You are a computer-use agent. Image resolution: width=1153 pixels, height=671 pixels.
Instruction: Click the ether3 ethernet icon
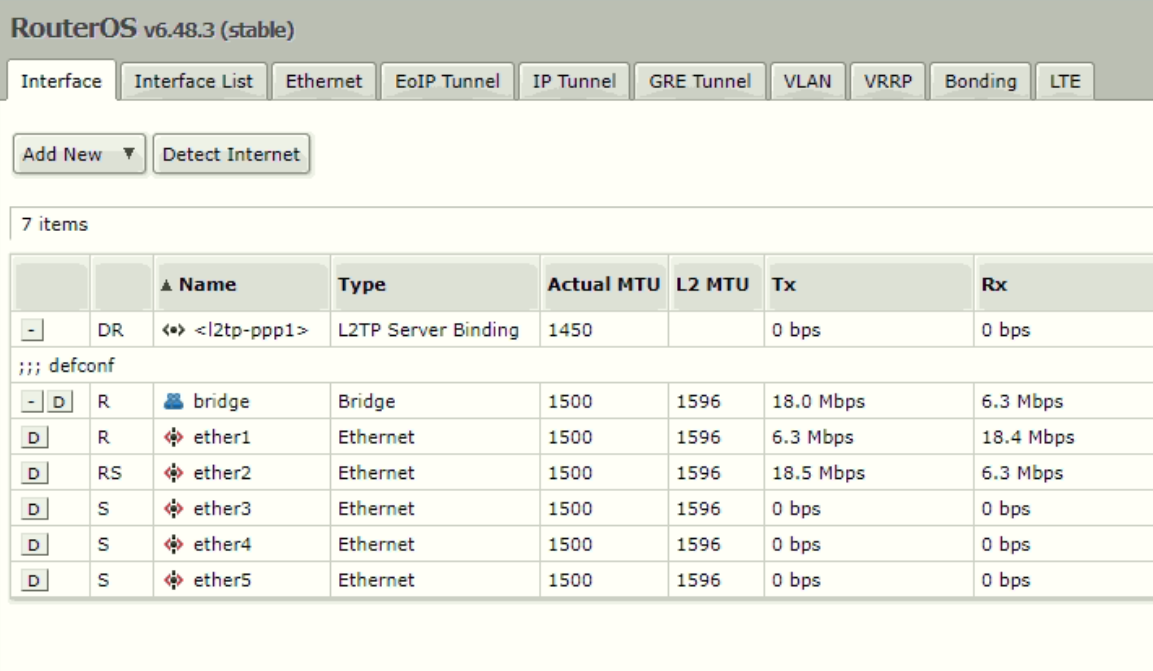174,509
